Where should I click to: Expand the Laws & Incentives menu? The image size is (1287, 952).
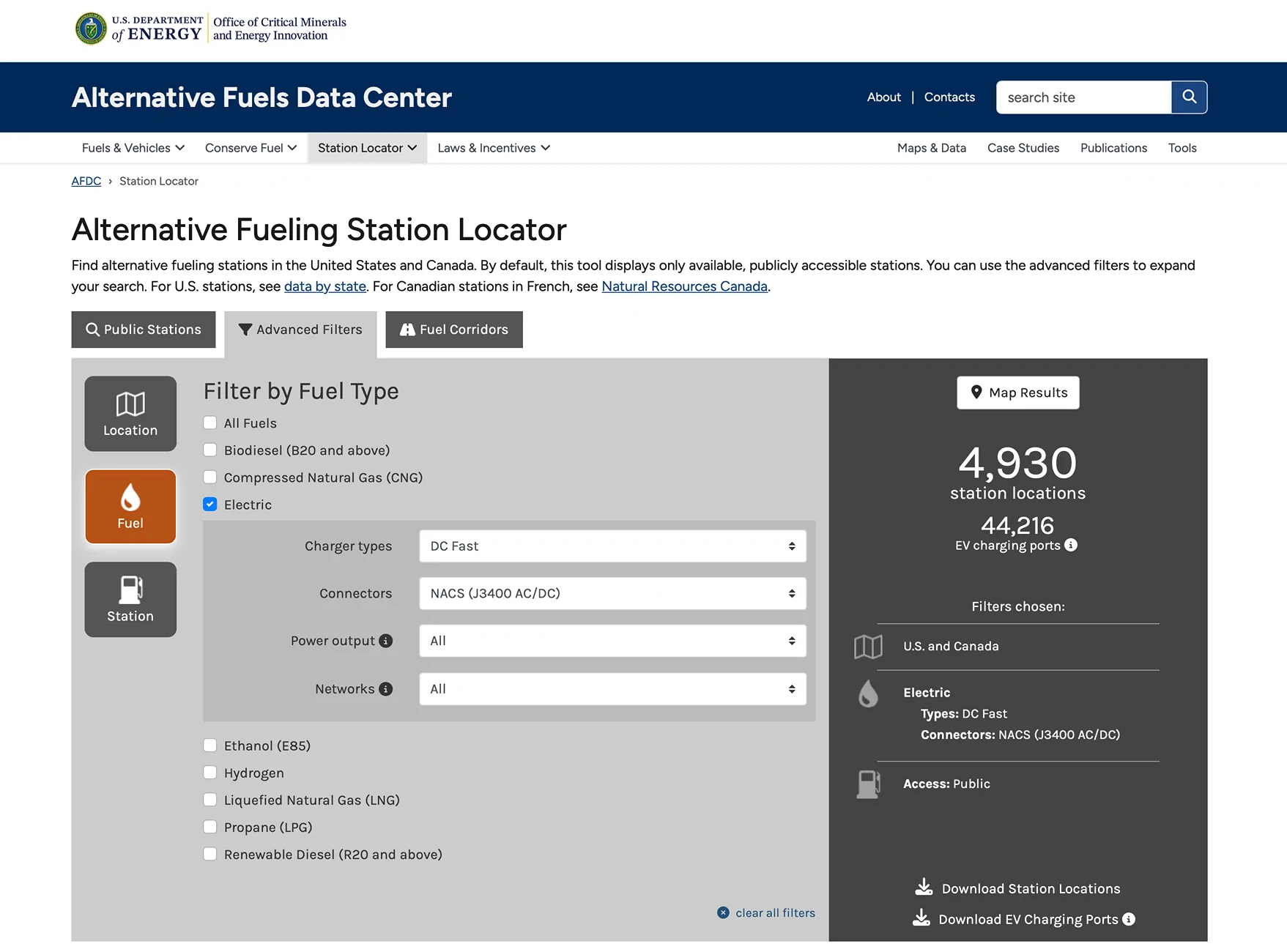[x=494, y=148]
